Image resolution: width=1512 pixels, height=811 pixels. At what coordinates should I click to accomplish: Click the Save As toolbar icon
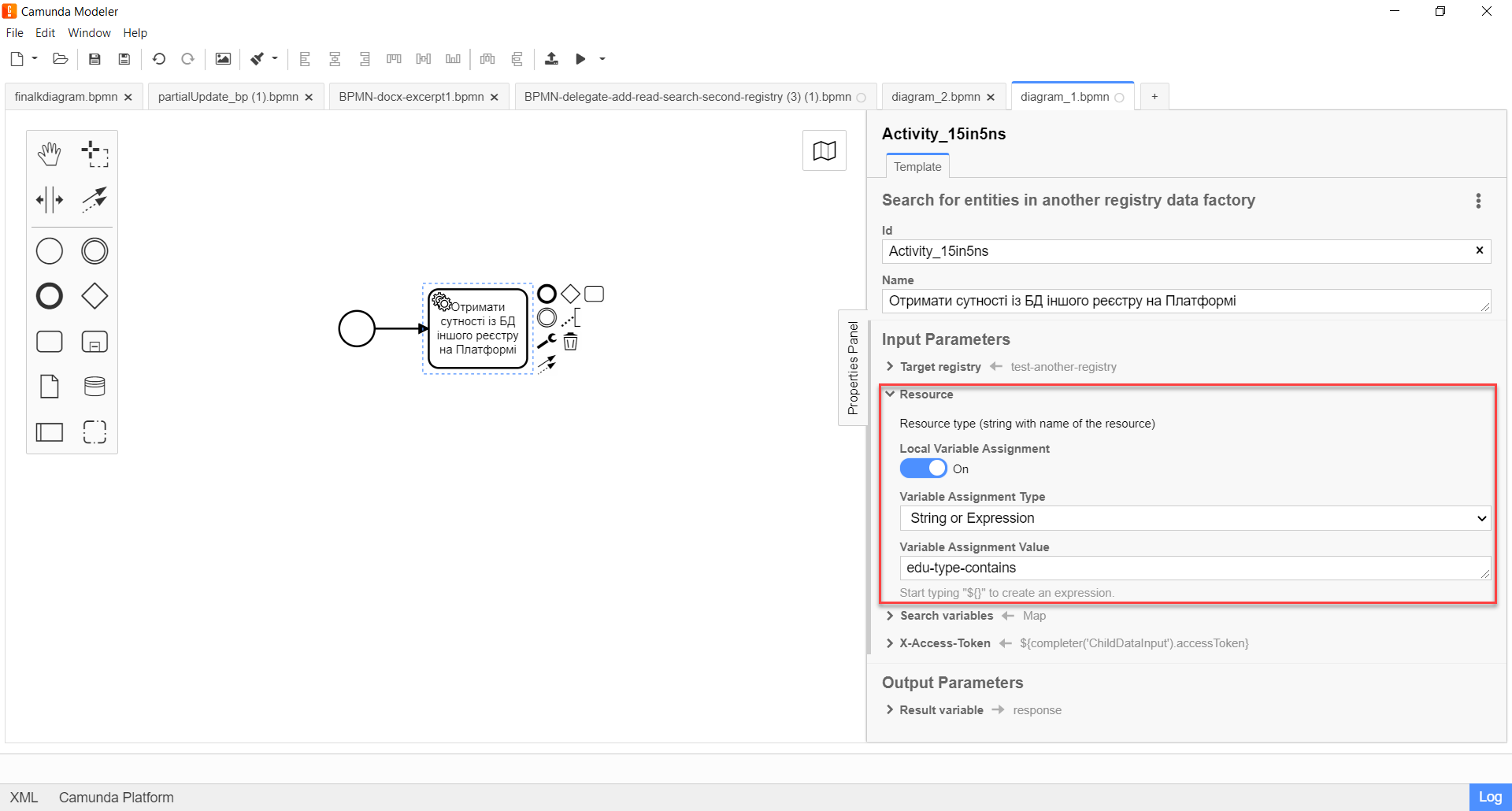pos(124,59)
